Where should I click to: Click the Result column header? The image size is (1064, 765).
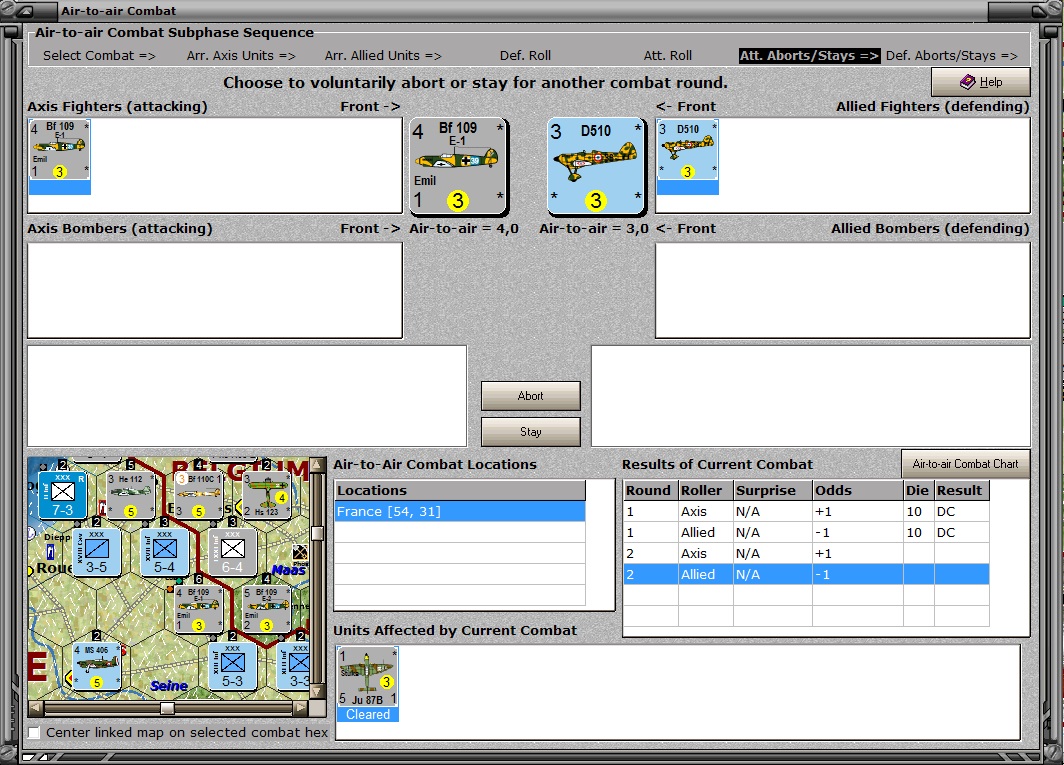point(962,490)
